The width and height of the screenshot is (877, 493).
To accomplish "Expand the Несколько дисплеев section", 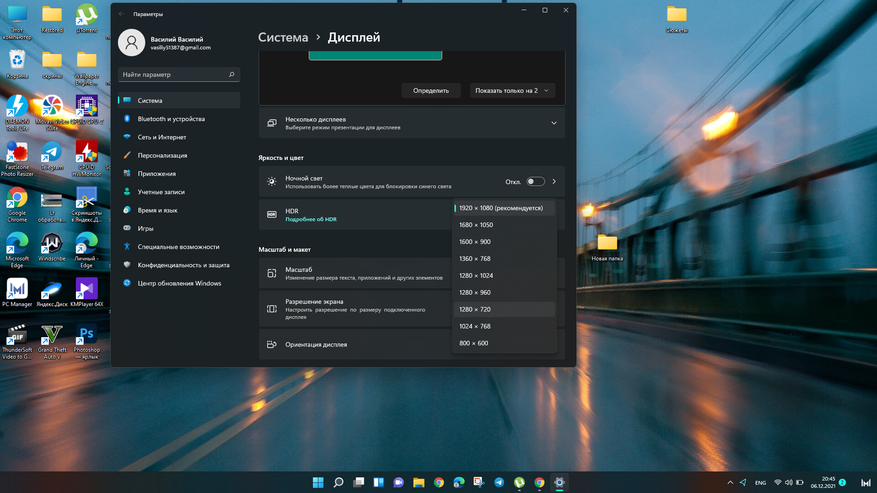I will click(553, 123).
